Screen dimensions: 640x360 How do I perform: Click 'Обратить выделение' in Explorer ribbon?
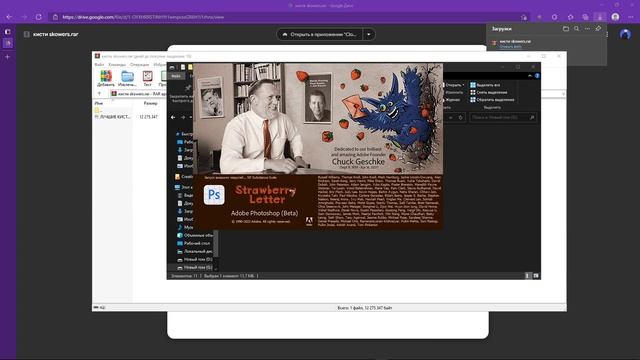pos(492,100)
